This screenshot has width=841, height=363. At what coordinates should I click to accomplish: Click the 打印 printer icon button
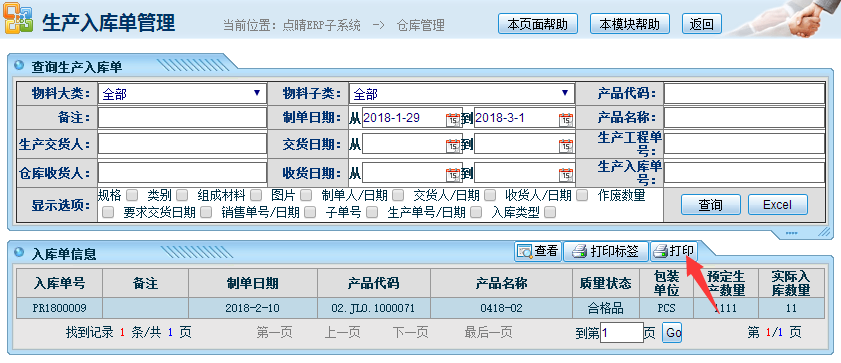(674, 251)
